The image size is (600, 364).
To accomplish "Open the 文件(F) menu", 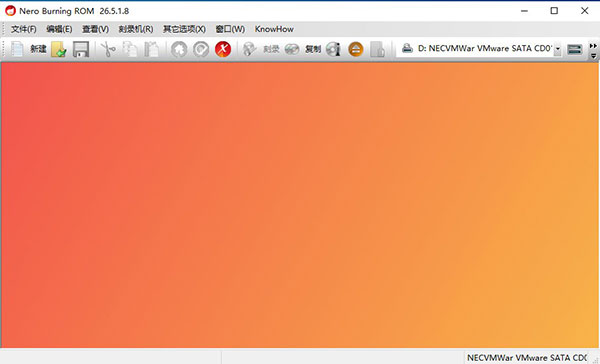I will [x=24, y=29].
